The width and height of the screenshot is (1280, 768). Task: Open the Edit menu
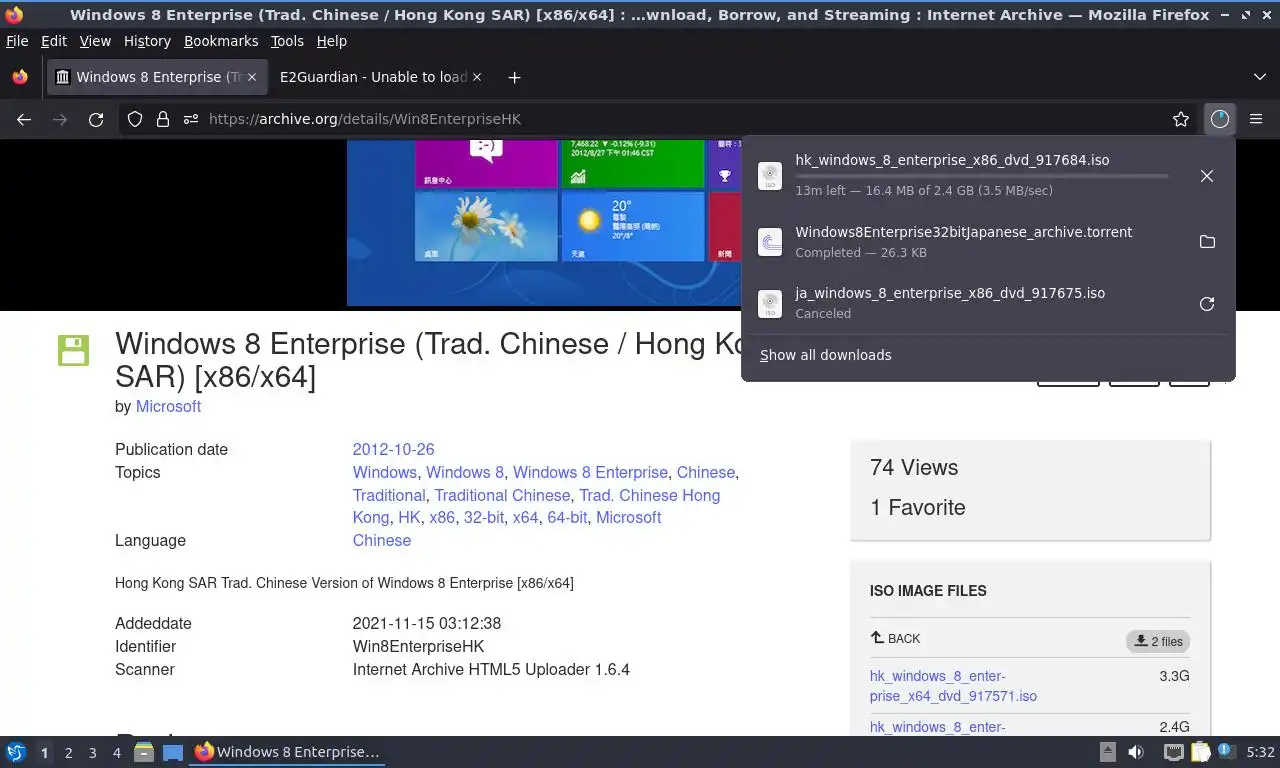click(x=54, y=41)
